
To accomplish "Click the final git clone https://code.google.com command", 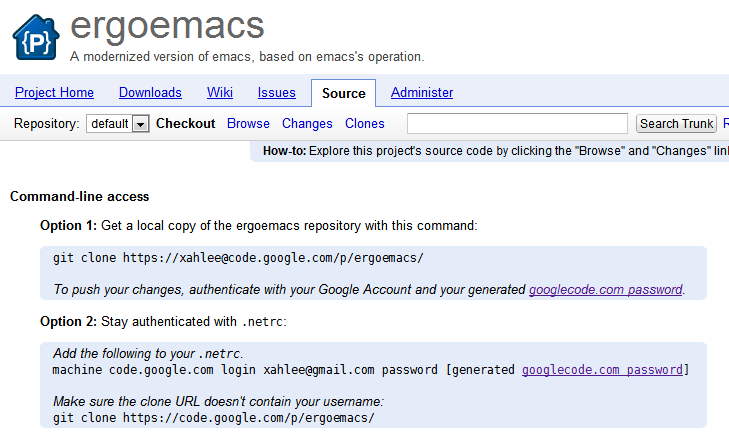I will [213, 418].
